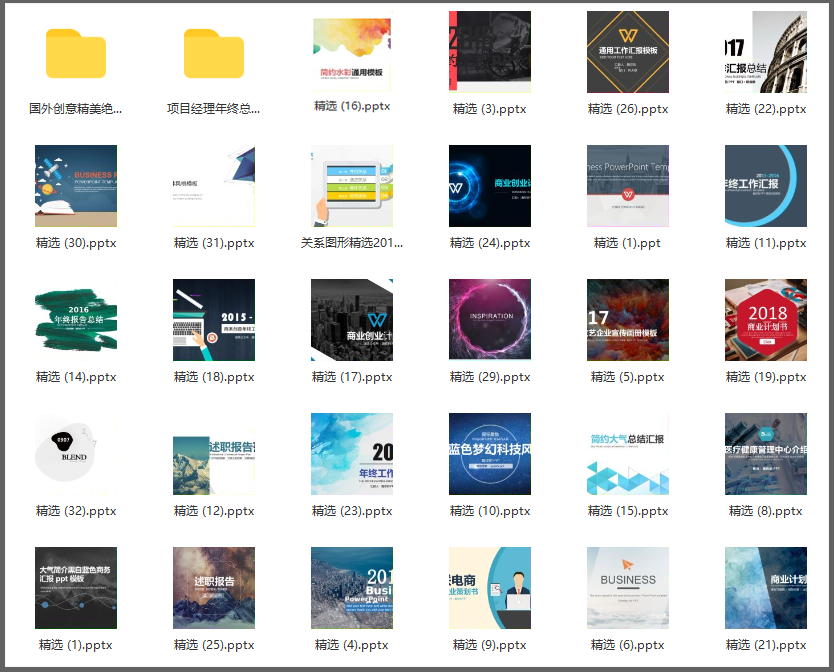The image size is (835, 672).
Task: Select the dark 大气简介黑白蓝色商务 thumbnail
Action: (x=76, y=588)
